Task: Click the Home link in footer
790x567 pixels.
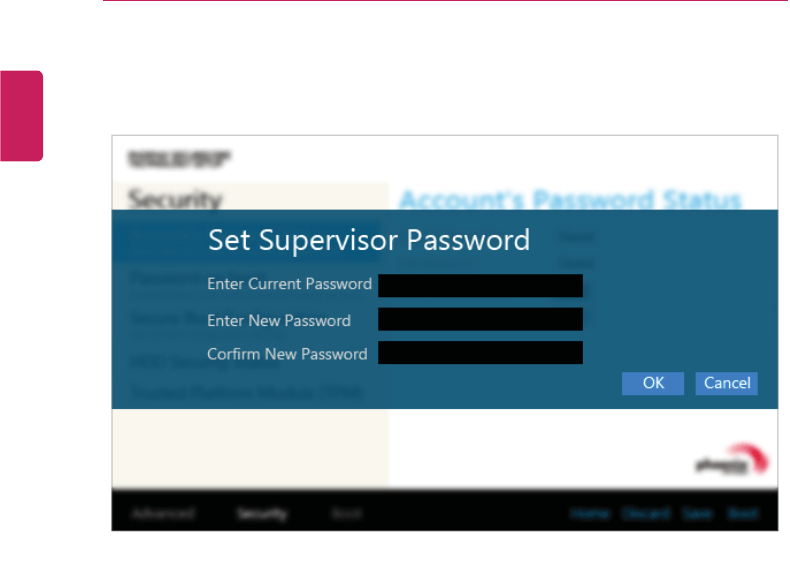Action: pos(590,514)
